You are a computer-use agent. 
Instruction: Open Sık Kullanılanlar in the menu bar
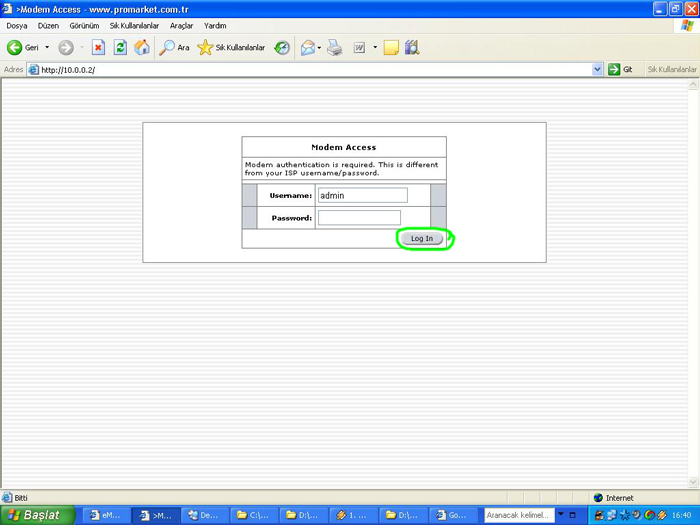click(134, 26)
